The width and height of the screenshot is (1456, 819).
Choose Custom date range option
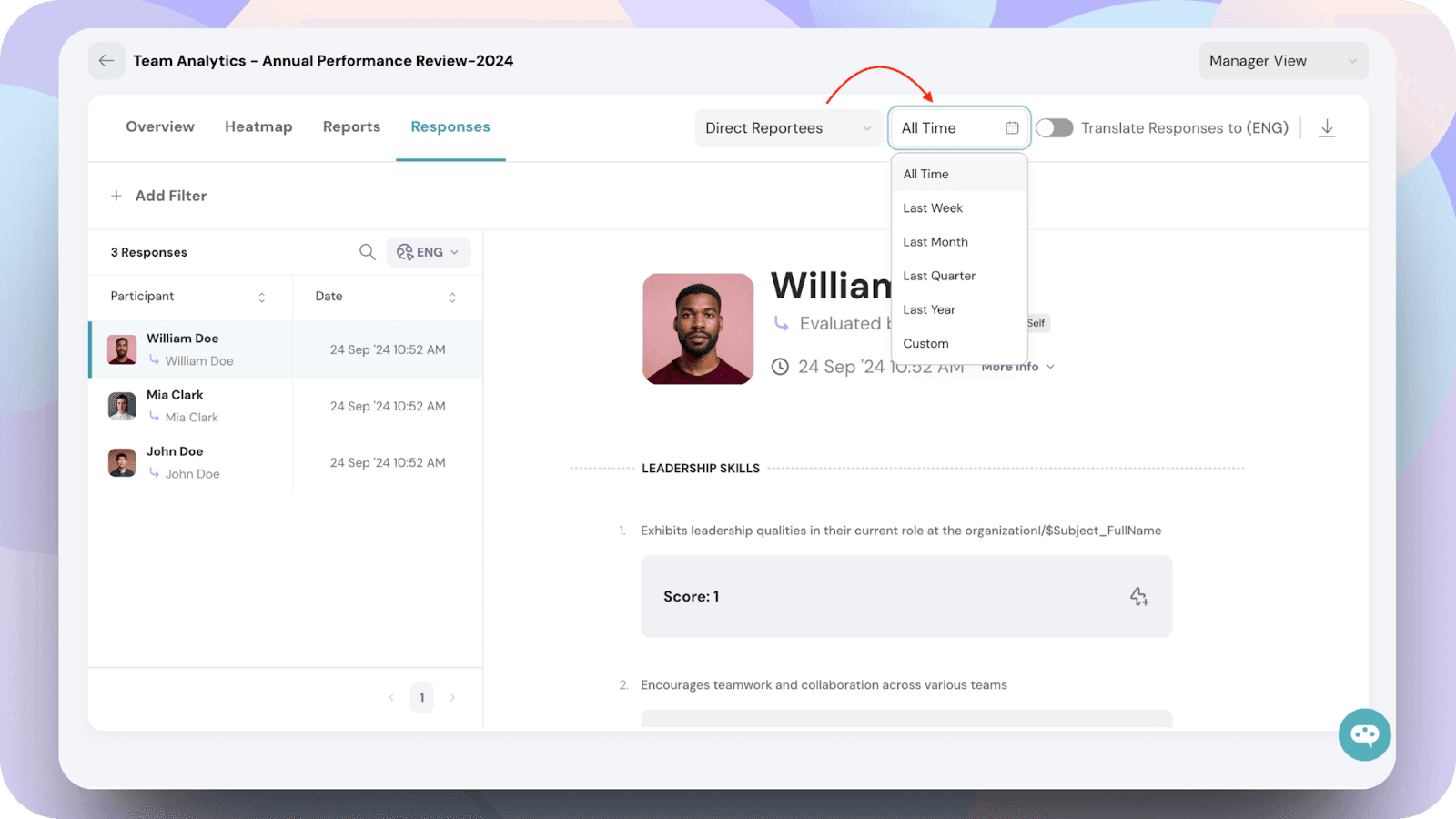pyautogui.click(x=925, y=344)
